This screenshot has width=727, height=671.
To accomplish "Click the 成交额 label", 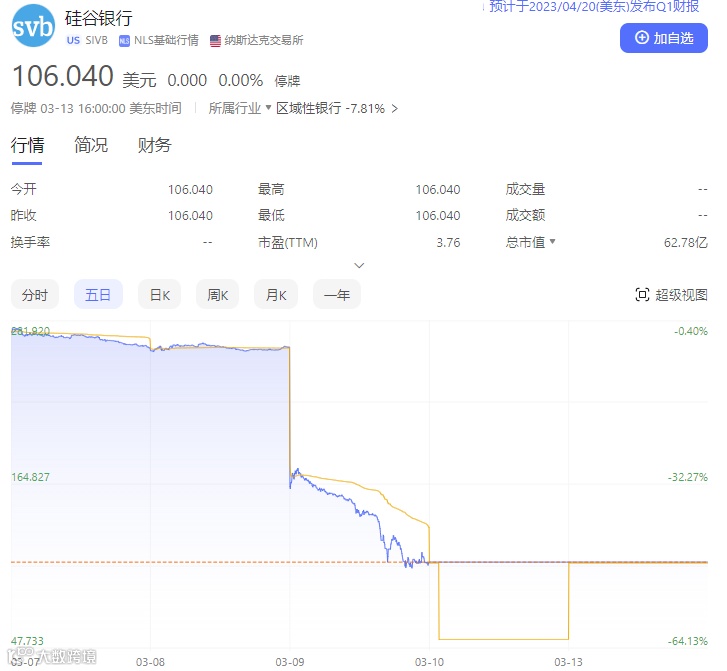I will click(525, 216).
